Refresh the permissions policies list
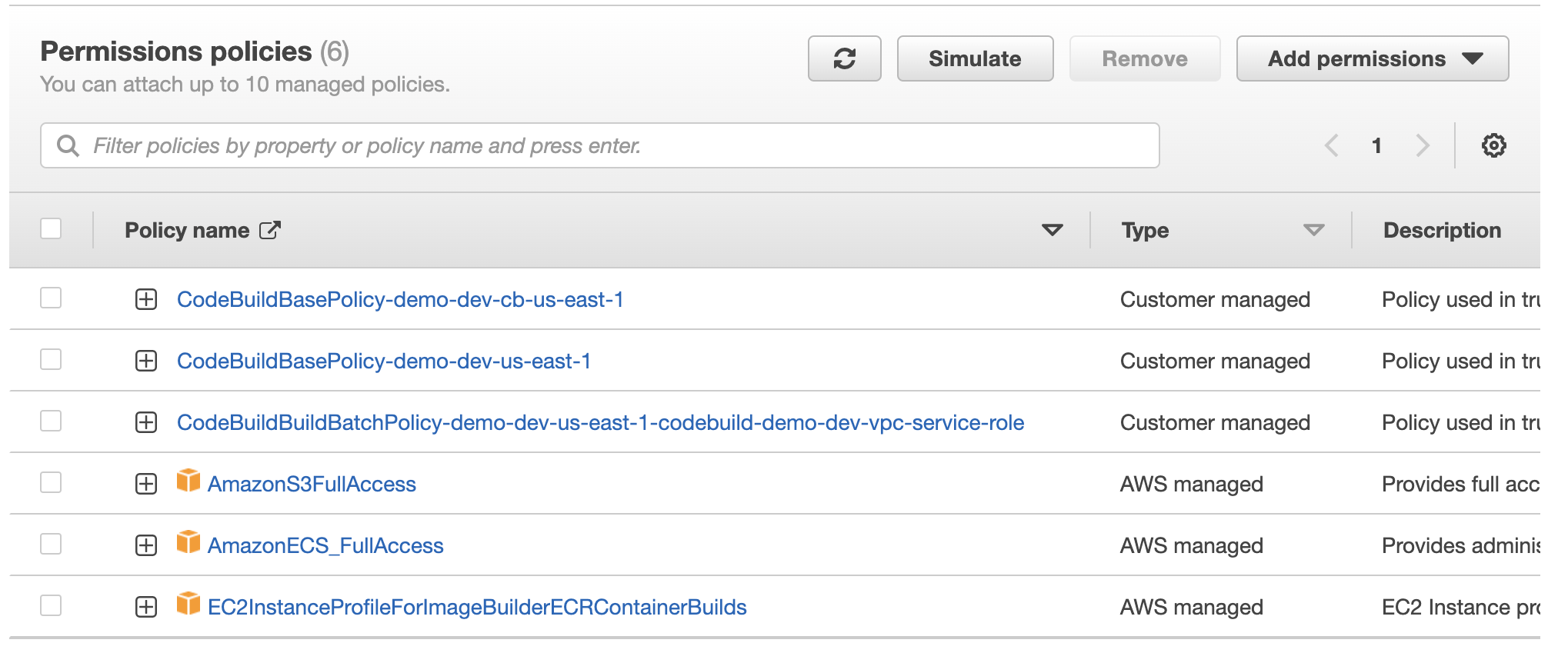Screen dimensions: 1568x663 [844, 58]
